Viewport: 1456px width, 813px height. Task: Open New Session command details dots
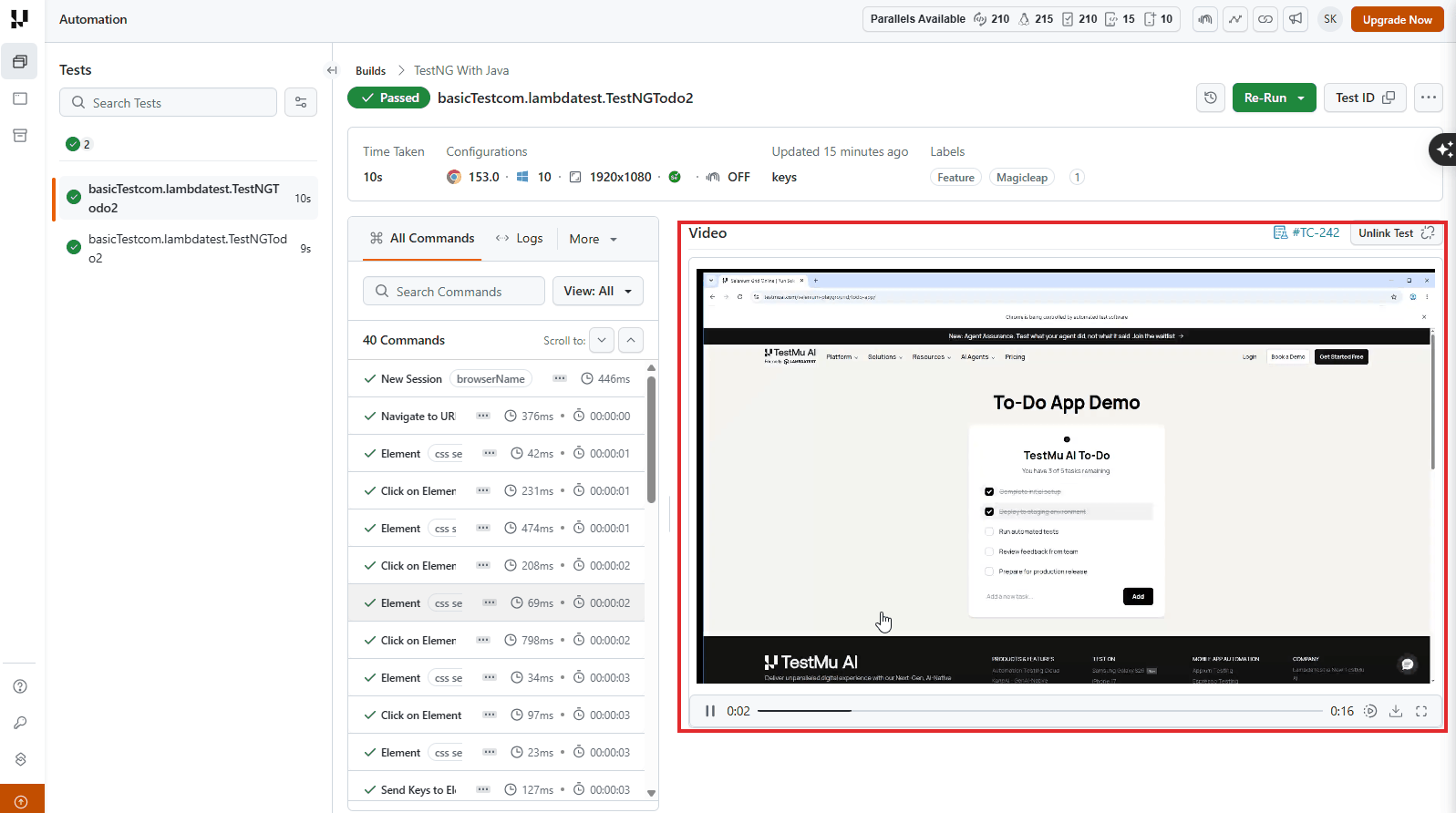click(560, 378)
